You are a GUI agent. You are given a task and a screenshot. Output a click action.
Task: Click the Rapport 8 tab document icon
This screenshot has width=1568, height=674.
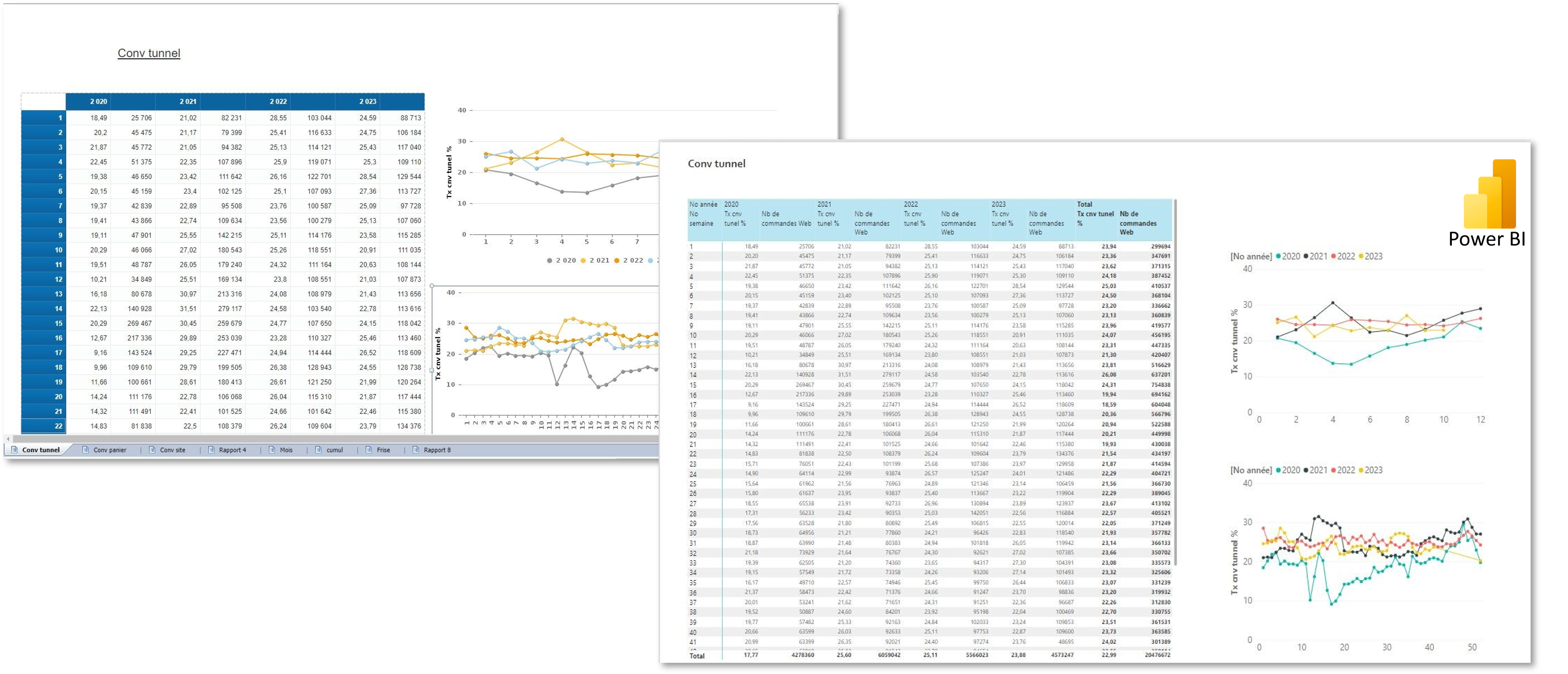tap(416, 450)
